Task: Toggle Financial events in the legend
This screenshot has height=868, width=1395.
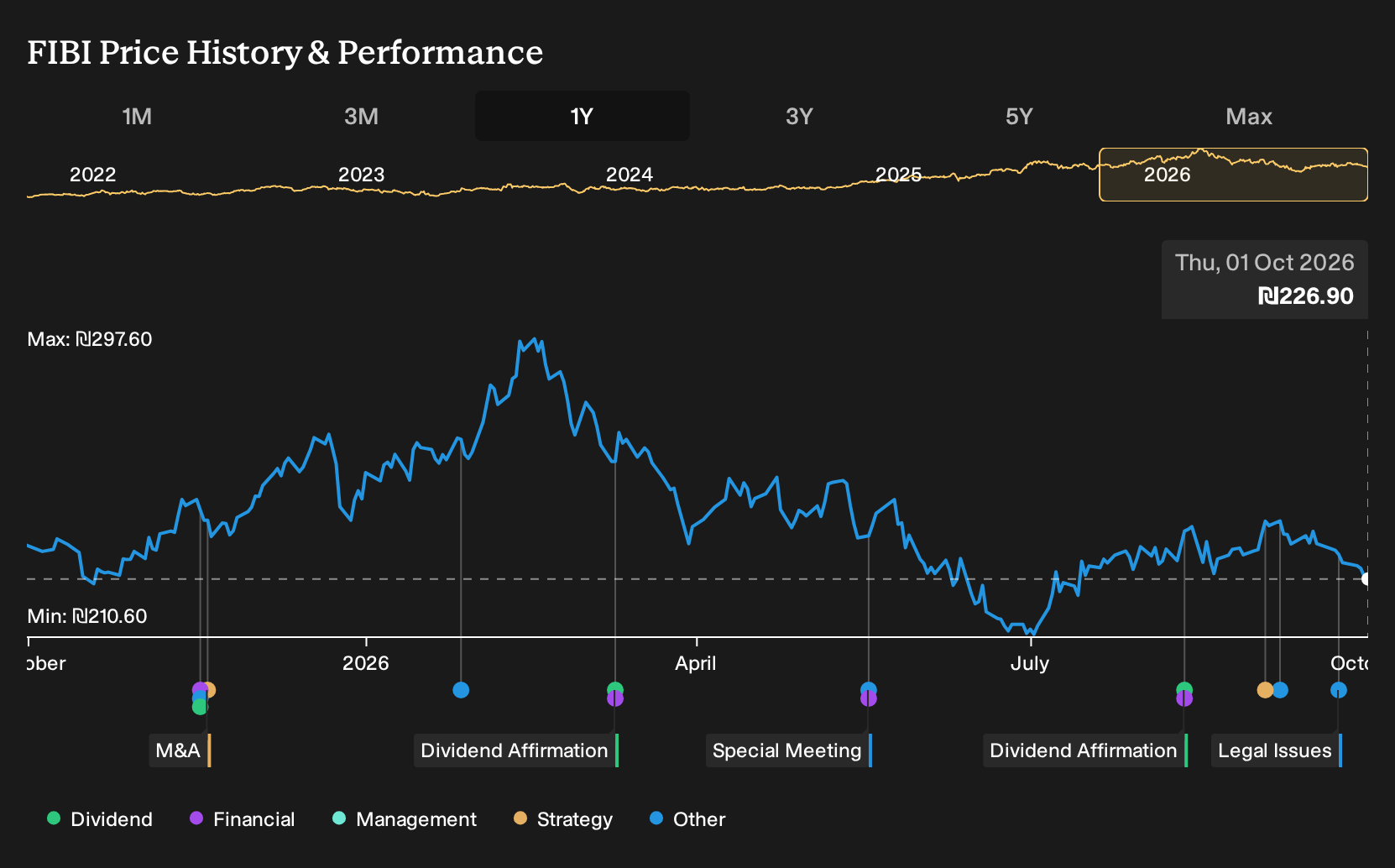Action: point(243,819)
